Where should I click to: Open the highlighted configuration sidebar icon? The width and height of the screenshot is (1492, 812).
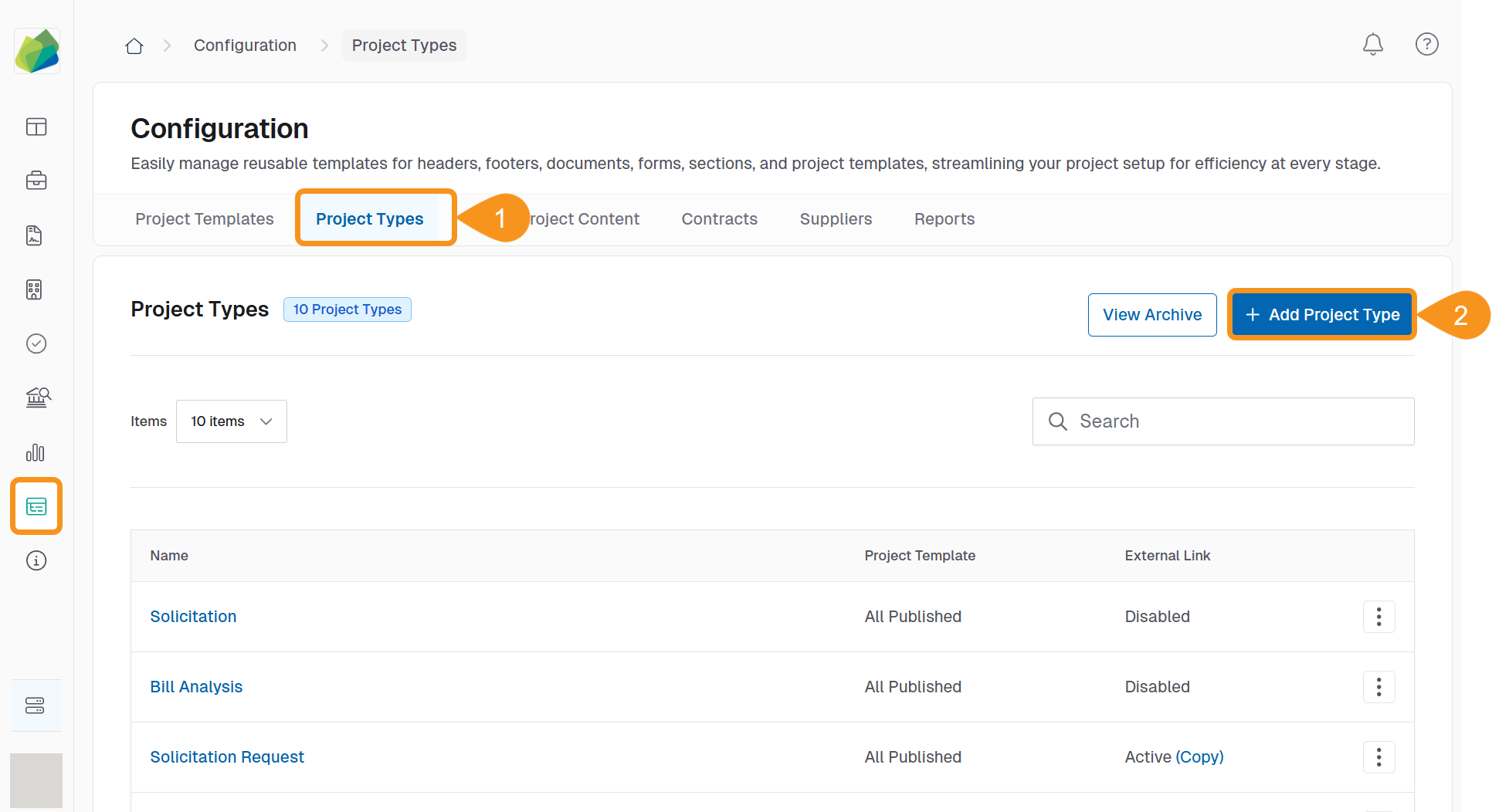point(36,506)
